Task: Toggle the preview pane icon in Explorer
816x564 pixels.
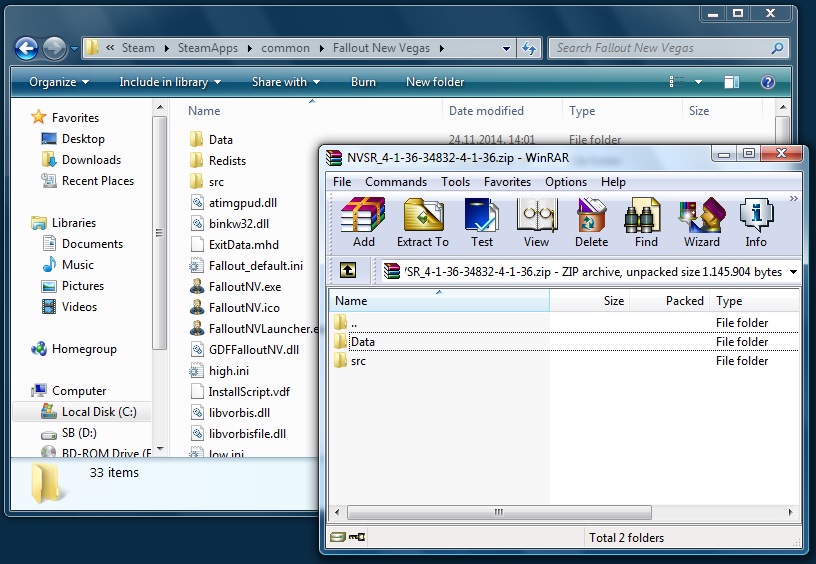Action: pos(732,82)
